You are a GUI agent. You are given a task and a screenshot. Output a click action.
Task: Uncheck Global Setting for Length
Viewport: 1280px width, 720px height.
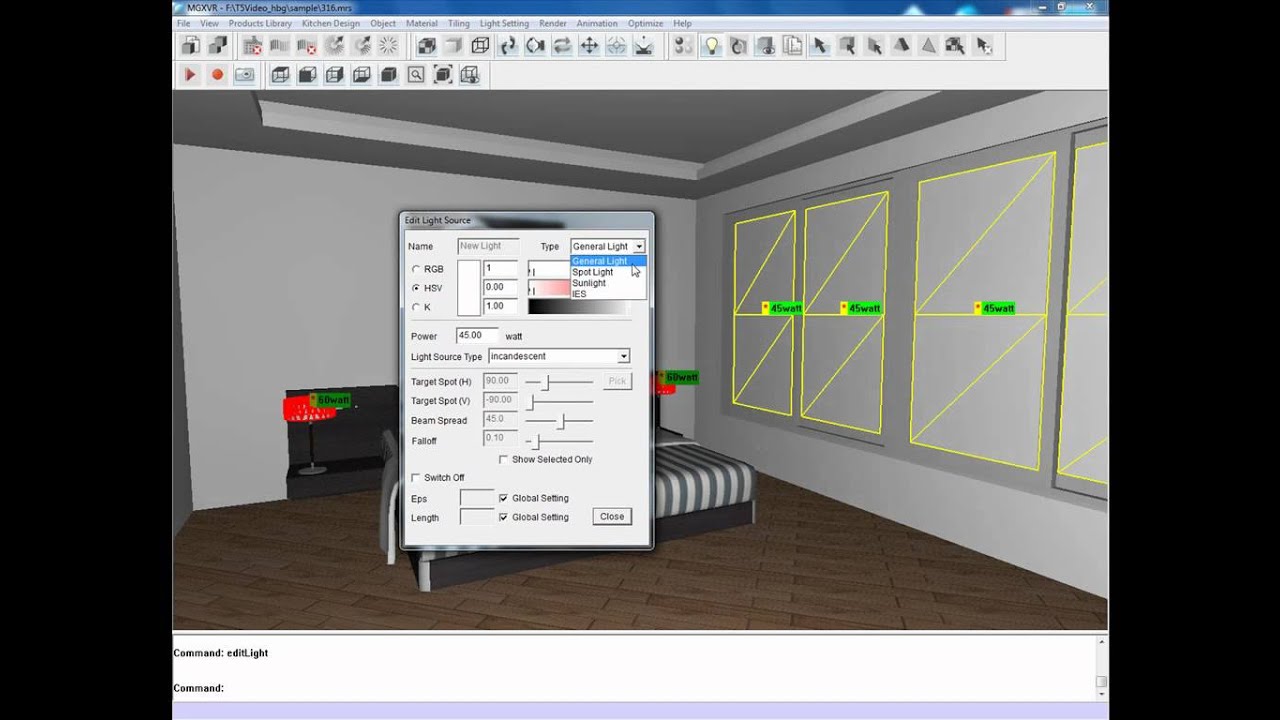click(503, 517)
